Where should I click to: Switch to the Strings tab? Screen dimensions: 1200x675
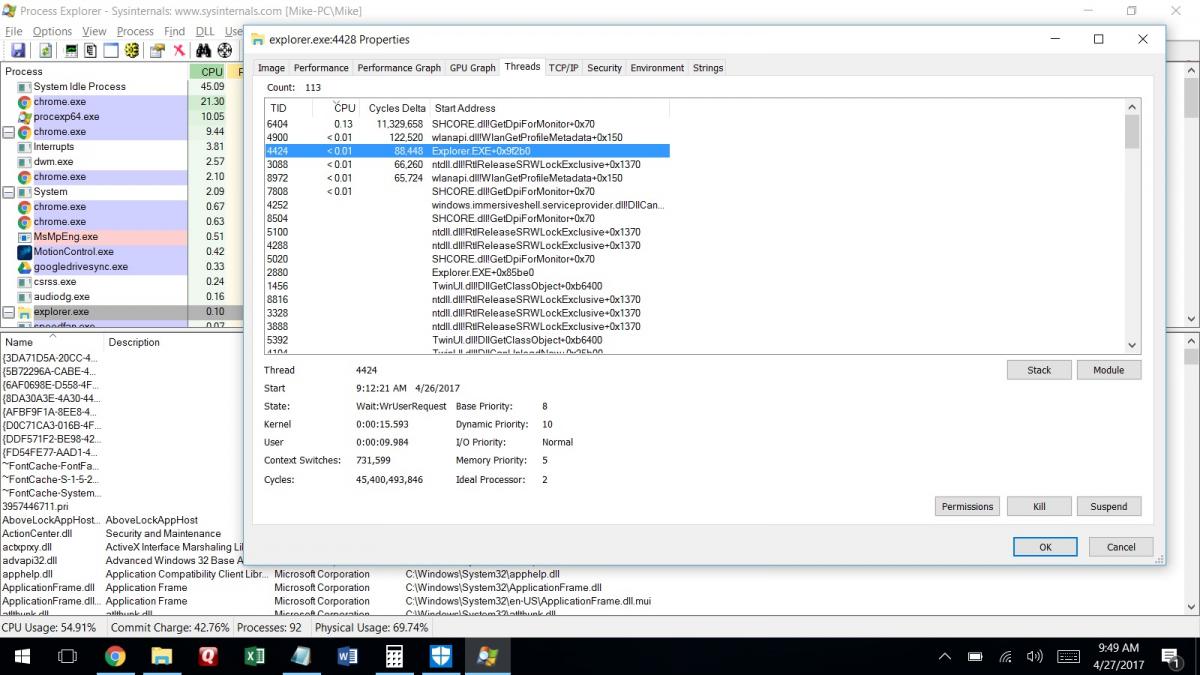coord(708,68)
